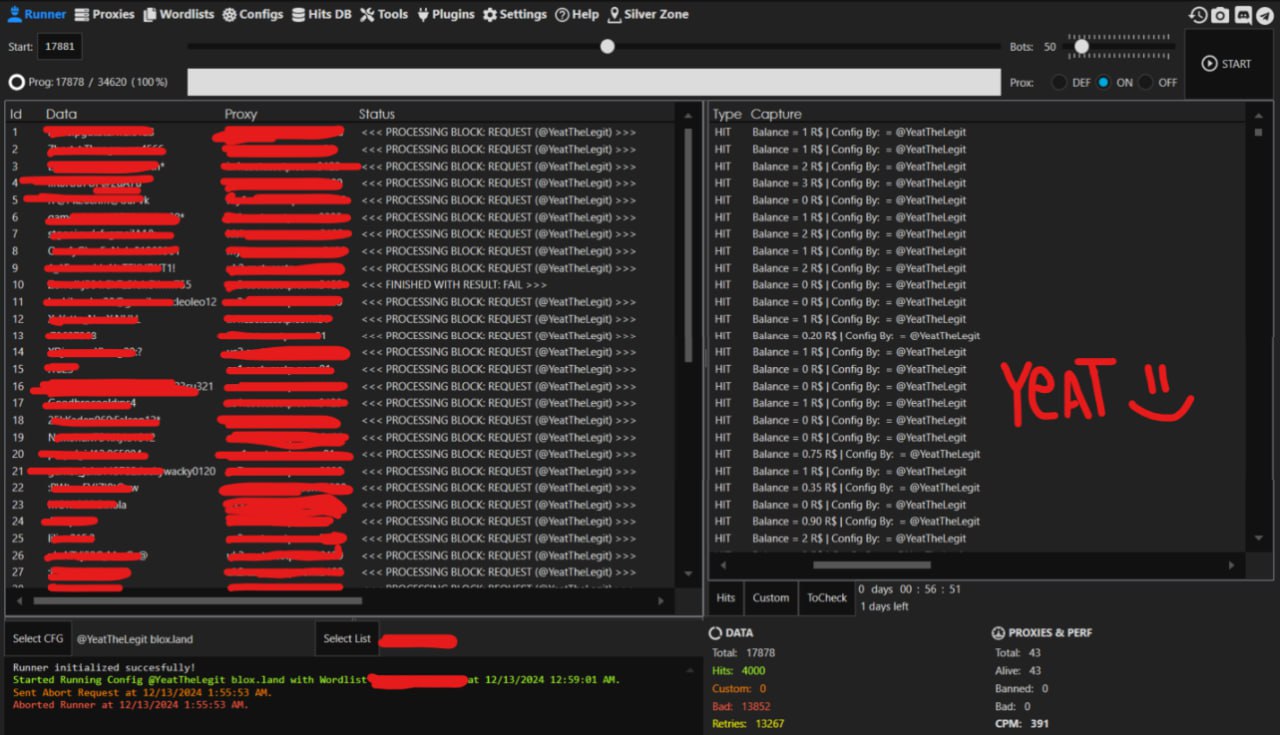Click the Data column header
Screen dimensions: 1280x735
[61, 114]
